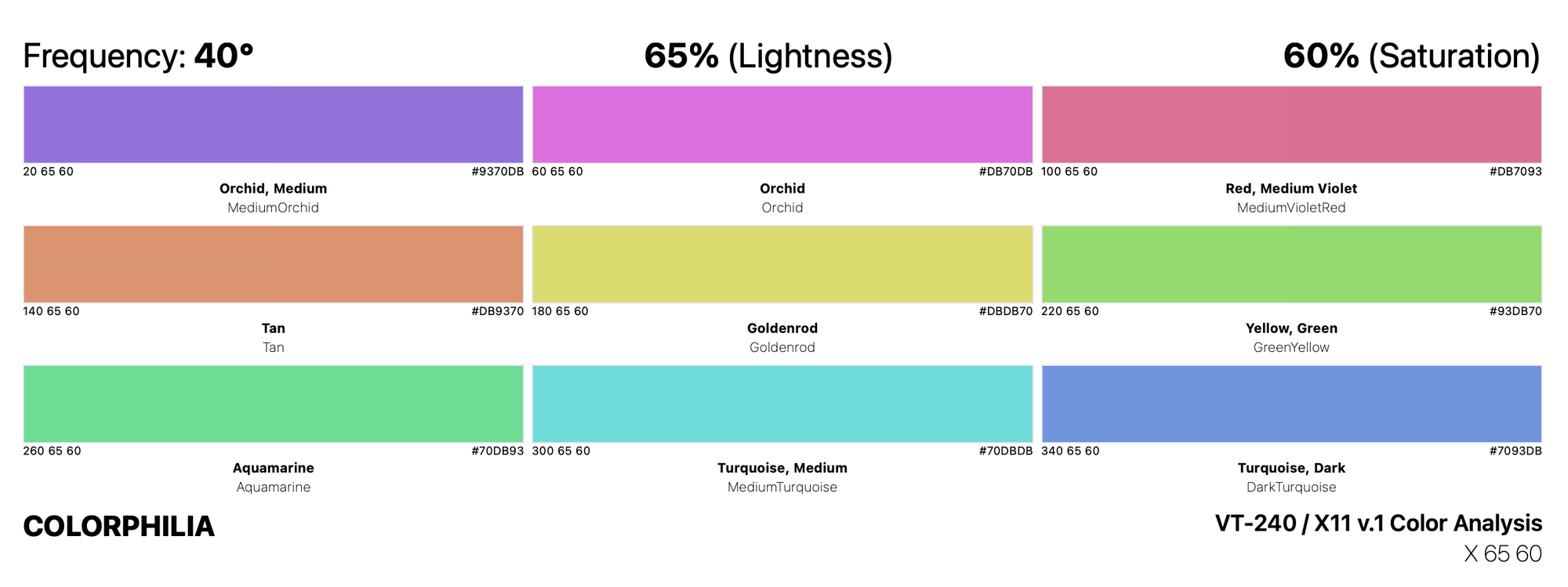Select the Goldenrod yellow swatch
Image resolution: width=1568 pixels, height=587 pixels.
click(782, 264)
